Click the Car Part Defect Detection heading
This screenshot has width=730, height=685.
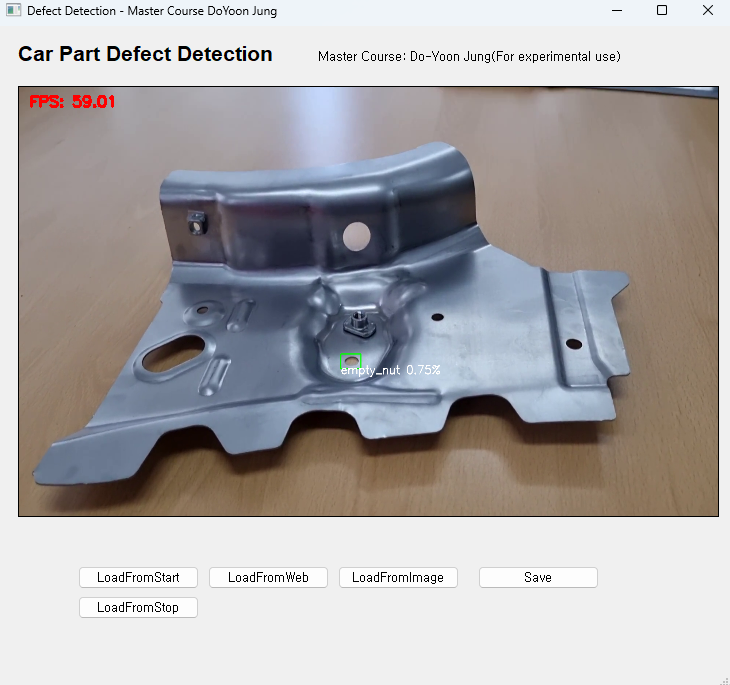[145, 55]
